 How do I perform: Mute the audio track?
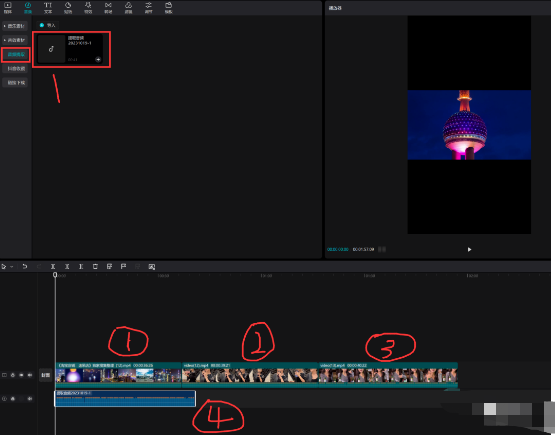click(x=30, y=399)
